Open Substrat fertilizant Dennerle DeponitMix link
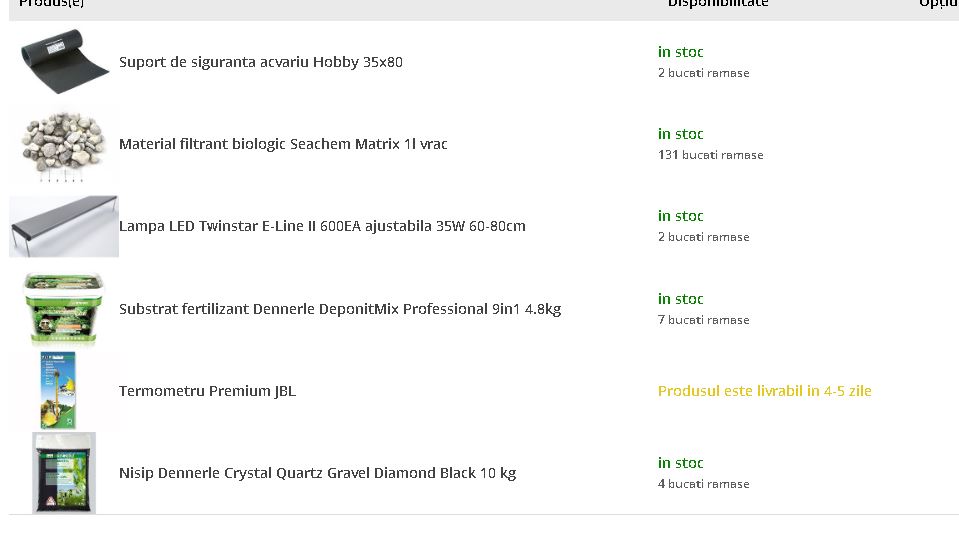959x535 pixels. [340, 309]
